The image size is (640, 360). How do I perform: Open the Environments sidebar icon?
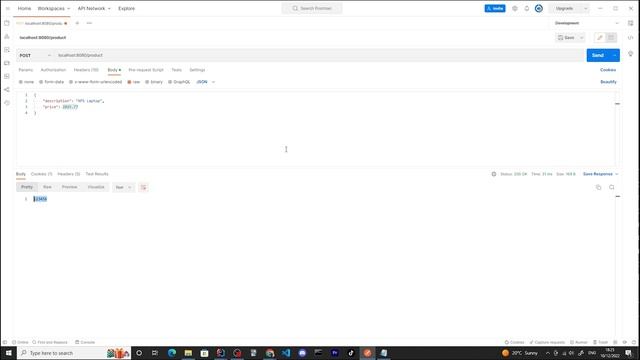[x=7, y=50]
